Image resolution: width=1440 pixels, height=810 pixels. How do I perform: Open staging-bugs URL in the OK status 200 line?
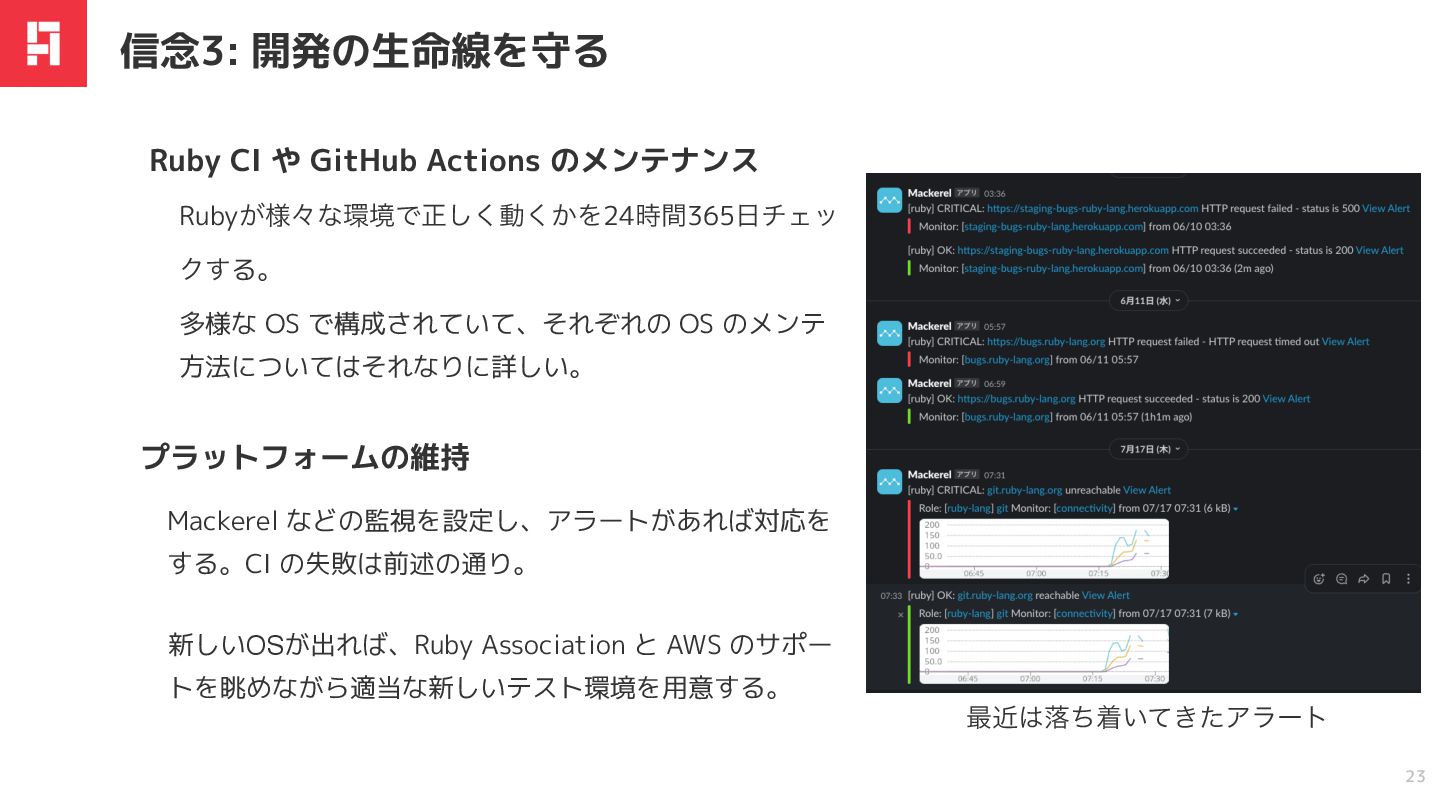click(x=1063, y=250)
